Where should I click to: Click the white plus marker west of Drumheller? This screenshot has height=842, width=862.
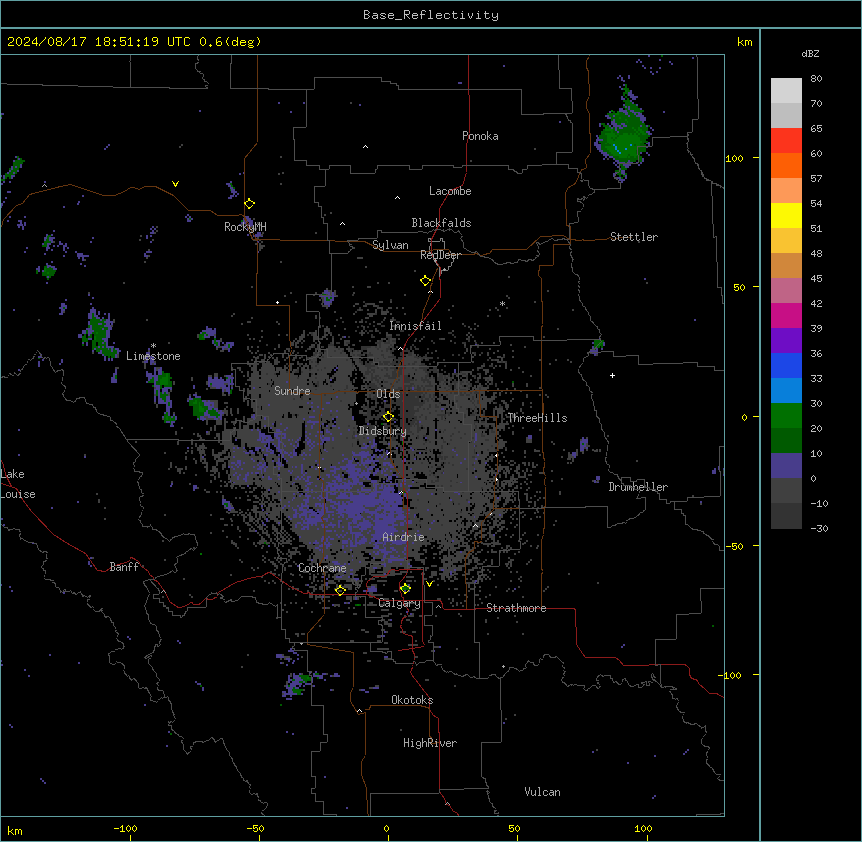point(612,375)
